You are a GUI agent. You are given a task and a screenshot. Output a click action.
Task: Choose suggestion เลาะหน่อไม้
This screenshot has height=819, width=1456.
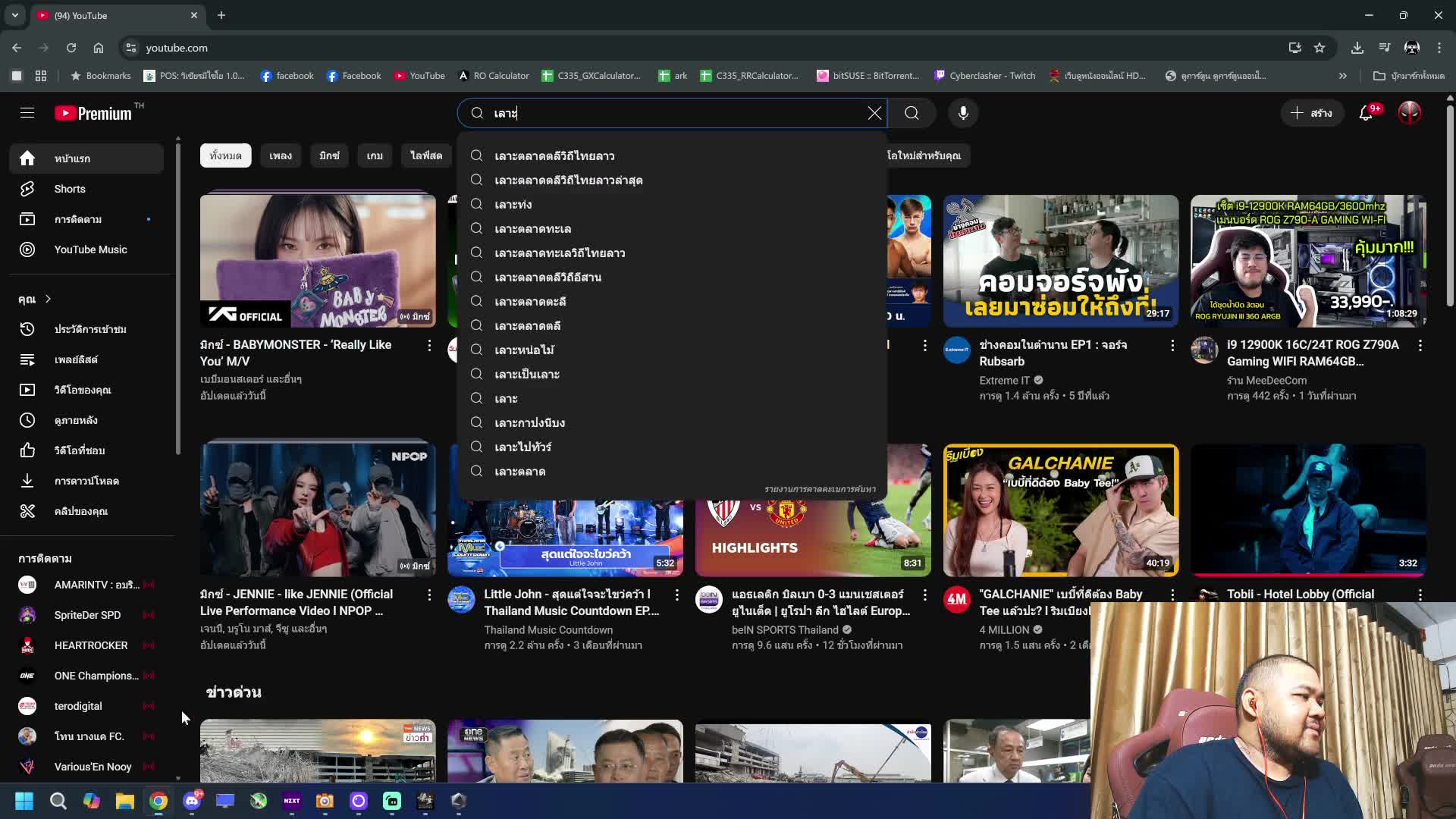[x=672, y=350]
